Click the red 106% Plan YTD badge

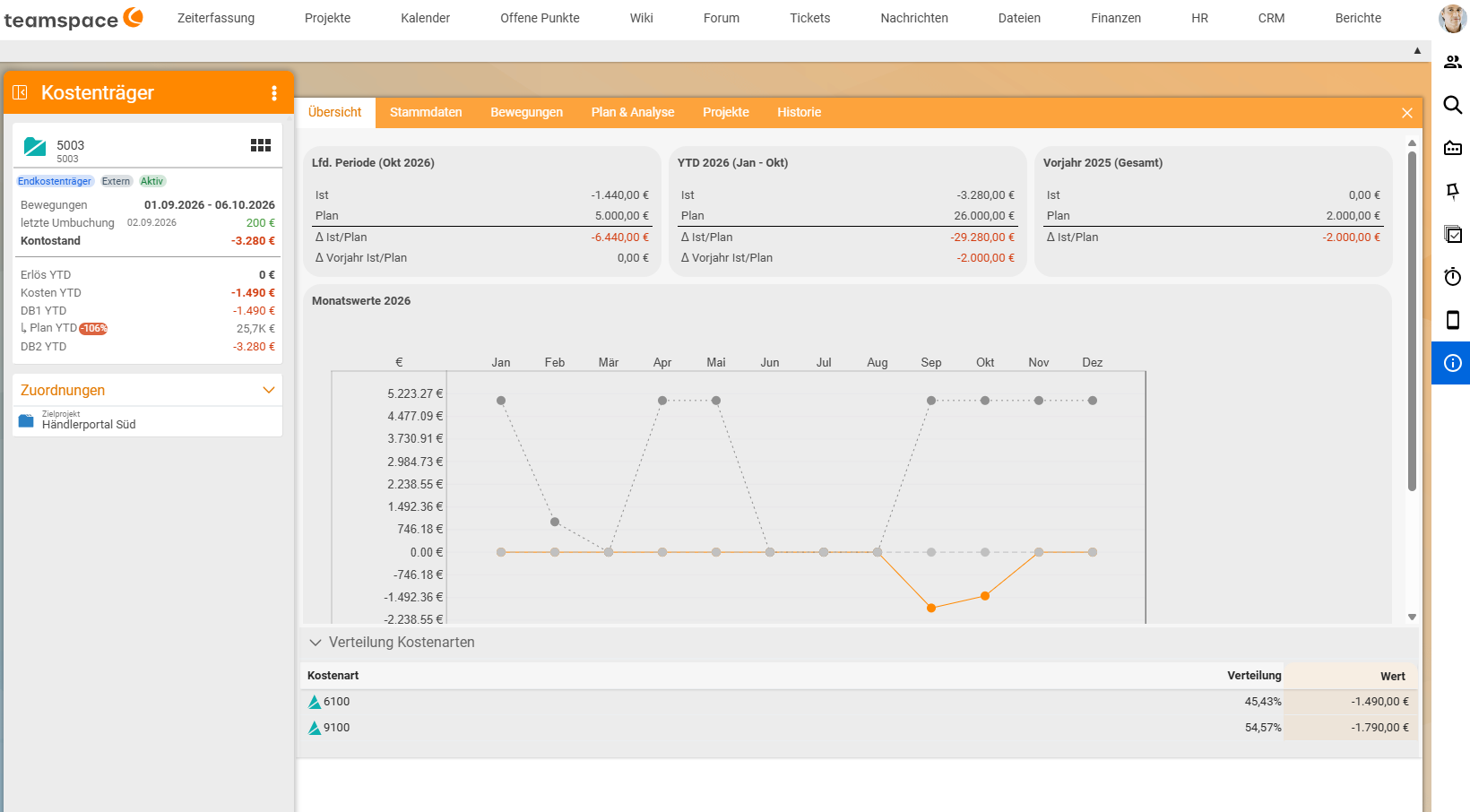(93, 329)
